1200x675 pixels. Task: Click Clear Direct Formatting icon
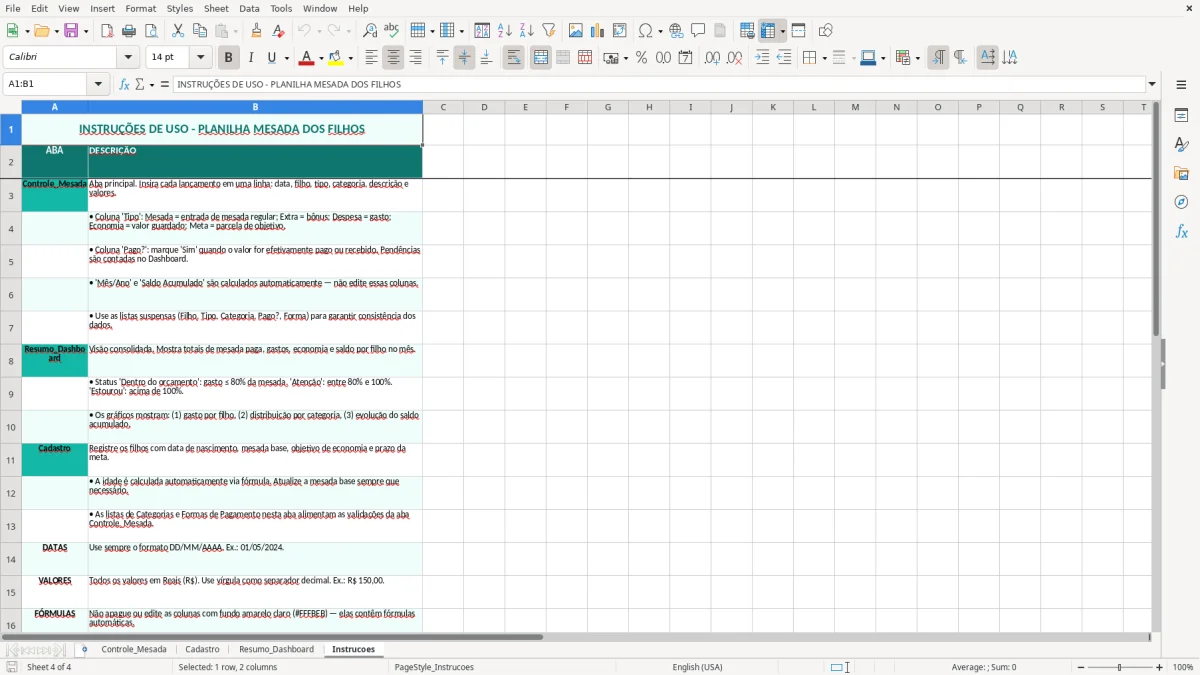[x=278, y=31]
